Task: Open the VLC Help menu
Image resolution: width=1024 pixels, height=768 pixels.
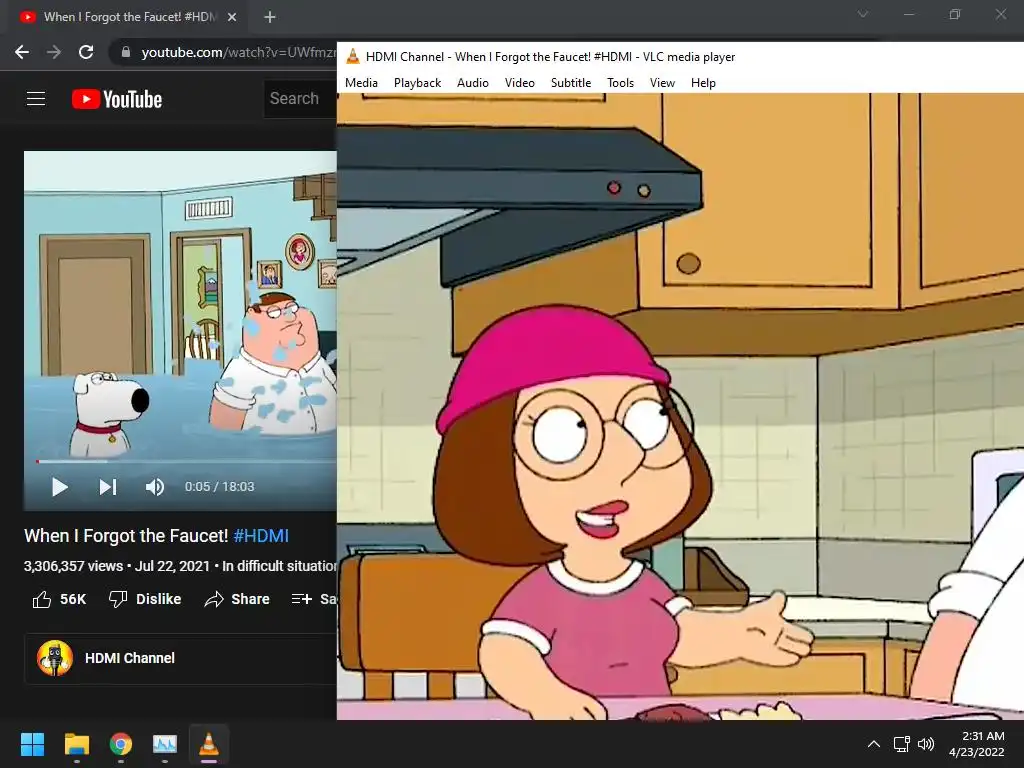Action: (x=703, y=83)
